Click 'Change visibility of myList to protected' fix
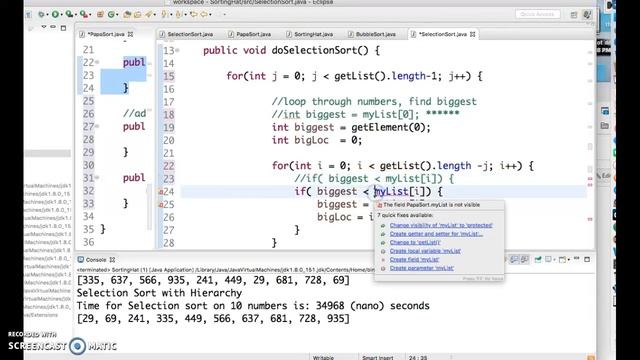640x360 pixels. (441, 225)
